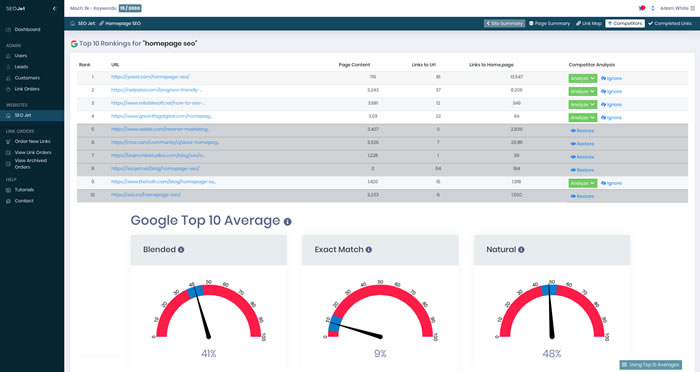Image resolution: width=700 pixels, height=372 pixels.
Task: Click the notification flag icon in header
Action: [x=642, y=8]
